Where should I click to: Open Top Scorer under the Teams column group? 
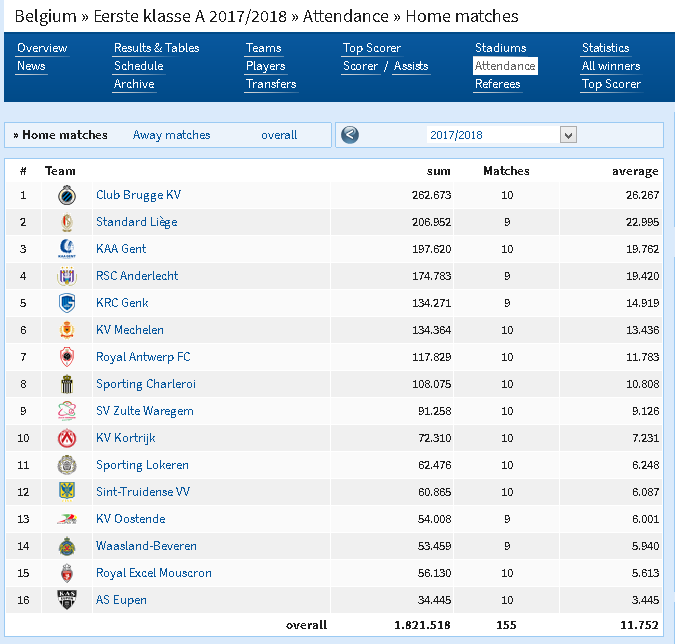click(372, 48)
